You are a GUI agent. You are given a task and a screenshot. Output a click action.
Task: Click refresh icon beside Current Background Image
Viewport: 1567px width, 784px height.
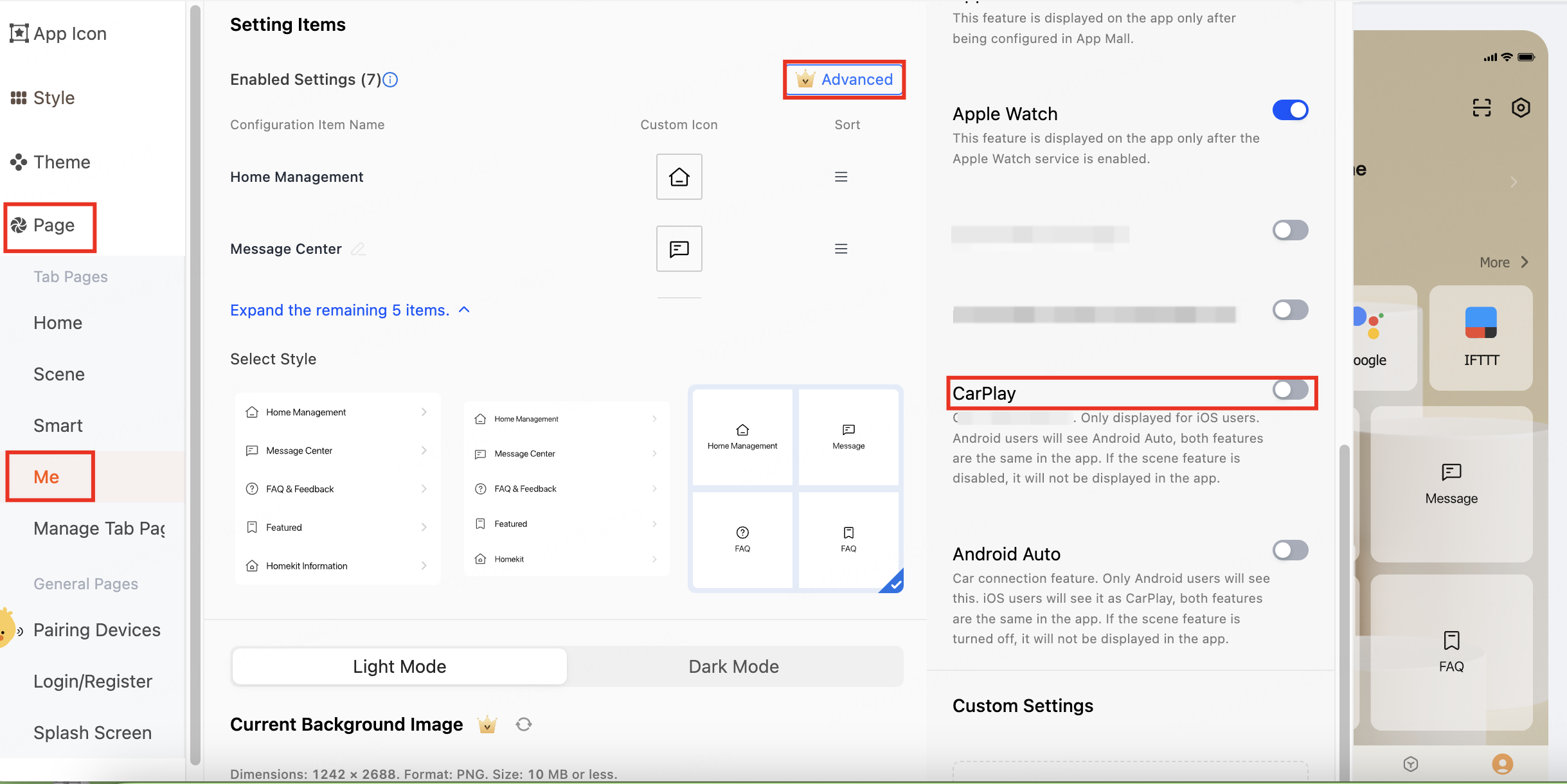pyautogui.click(x=524, y=725)
